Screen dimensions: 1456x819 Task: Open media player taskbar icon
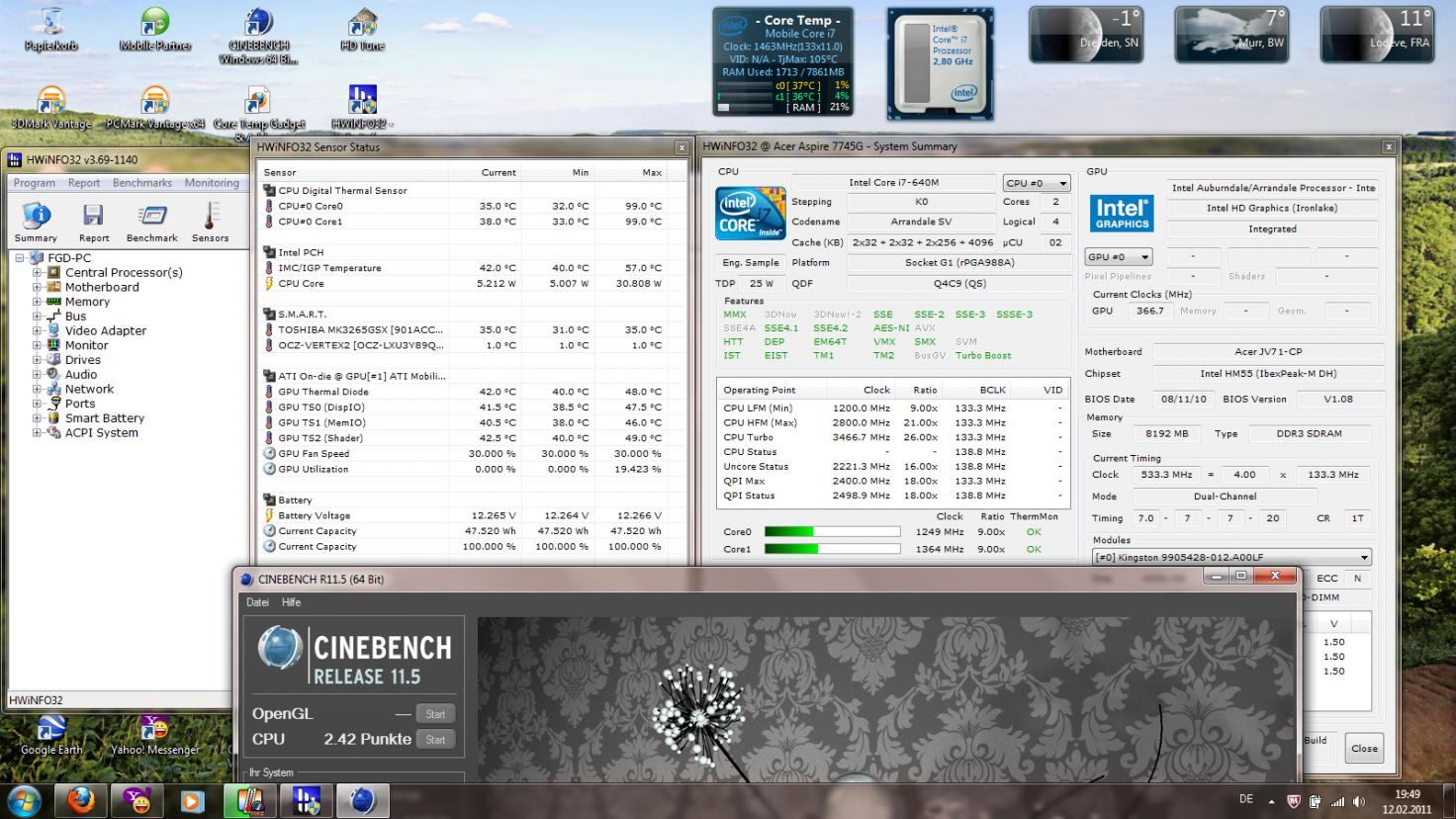click(x=193, y=799)
